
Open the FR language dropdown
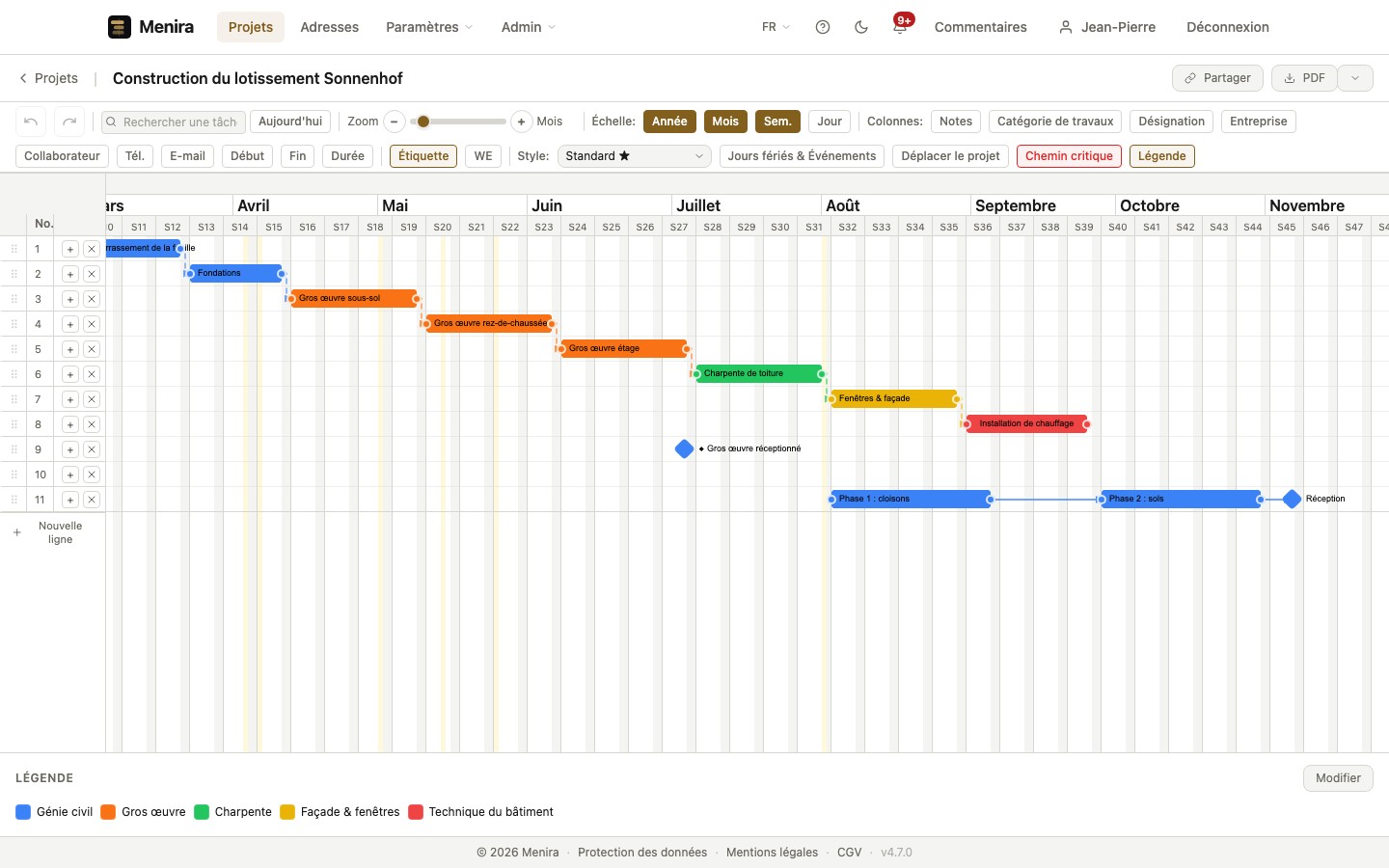pos(776,27)
